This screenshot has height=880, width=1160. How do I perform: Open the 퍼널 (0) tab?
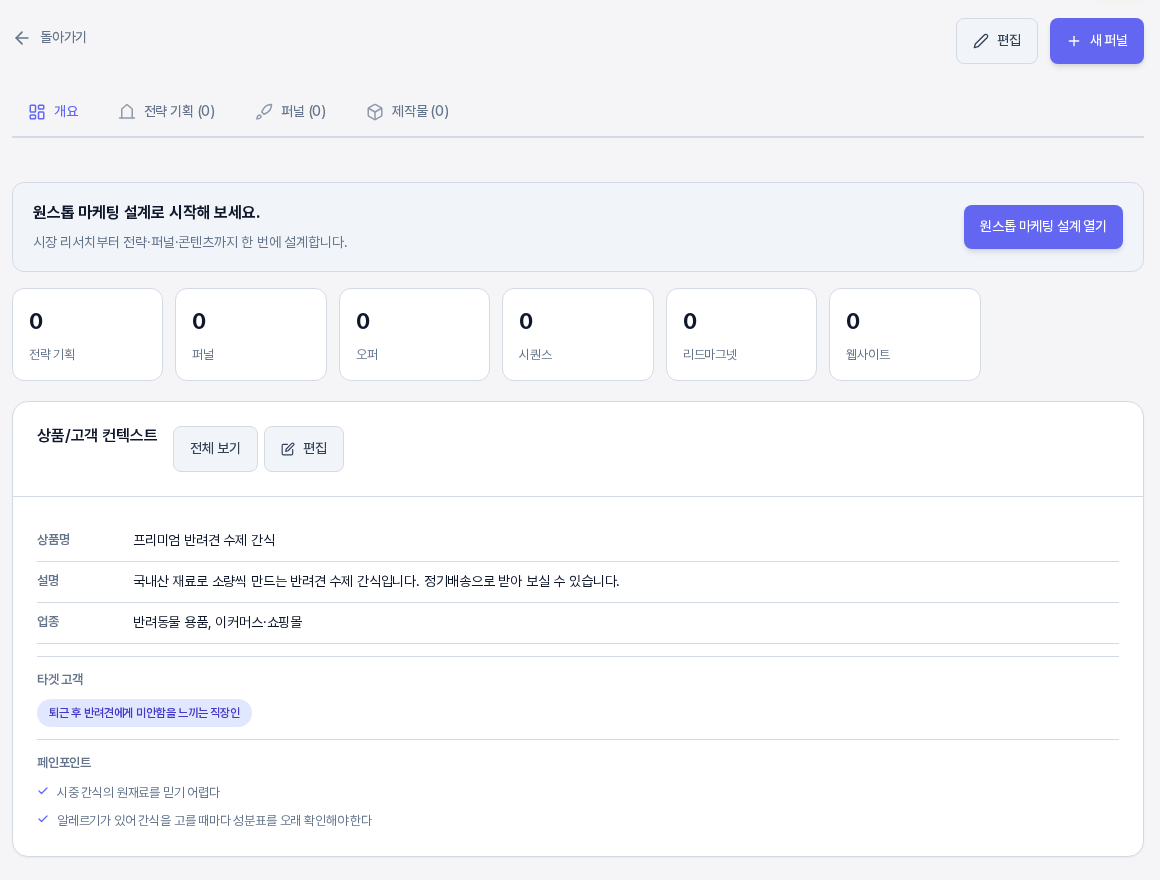click(x=291, y=112)
